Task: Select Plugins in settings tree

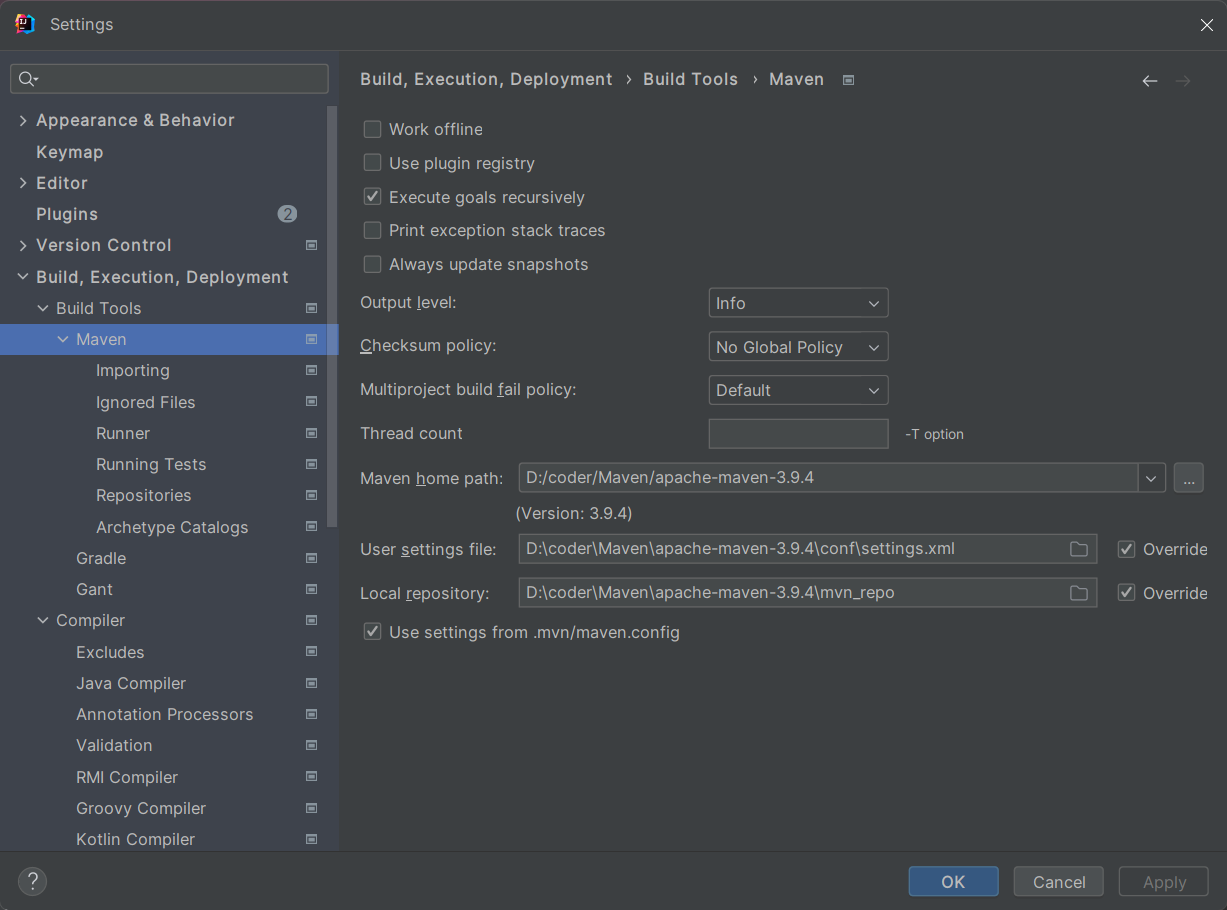Action: click(67, 214)
